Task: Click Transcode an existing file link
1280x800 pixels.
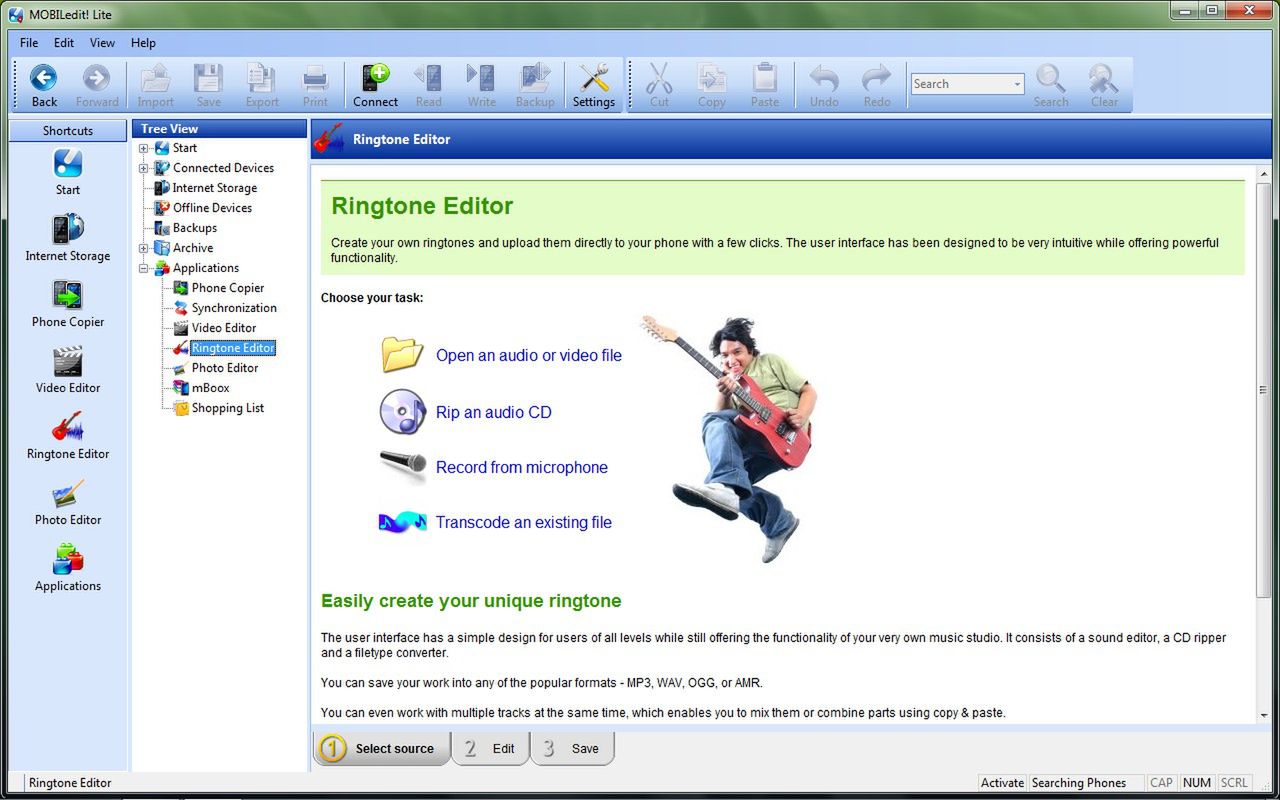Action: [x=523, y=522]
